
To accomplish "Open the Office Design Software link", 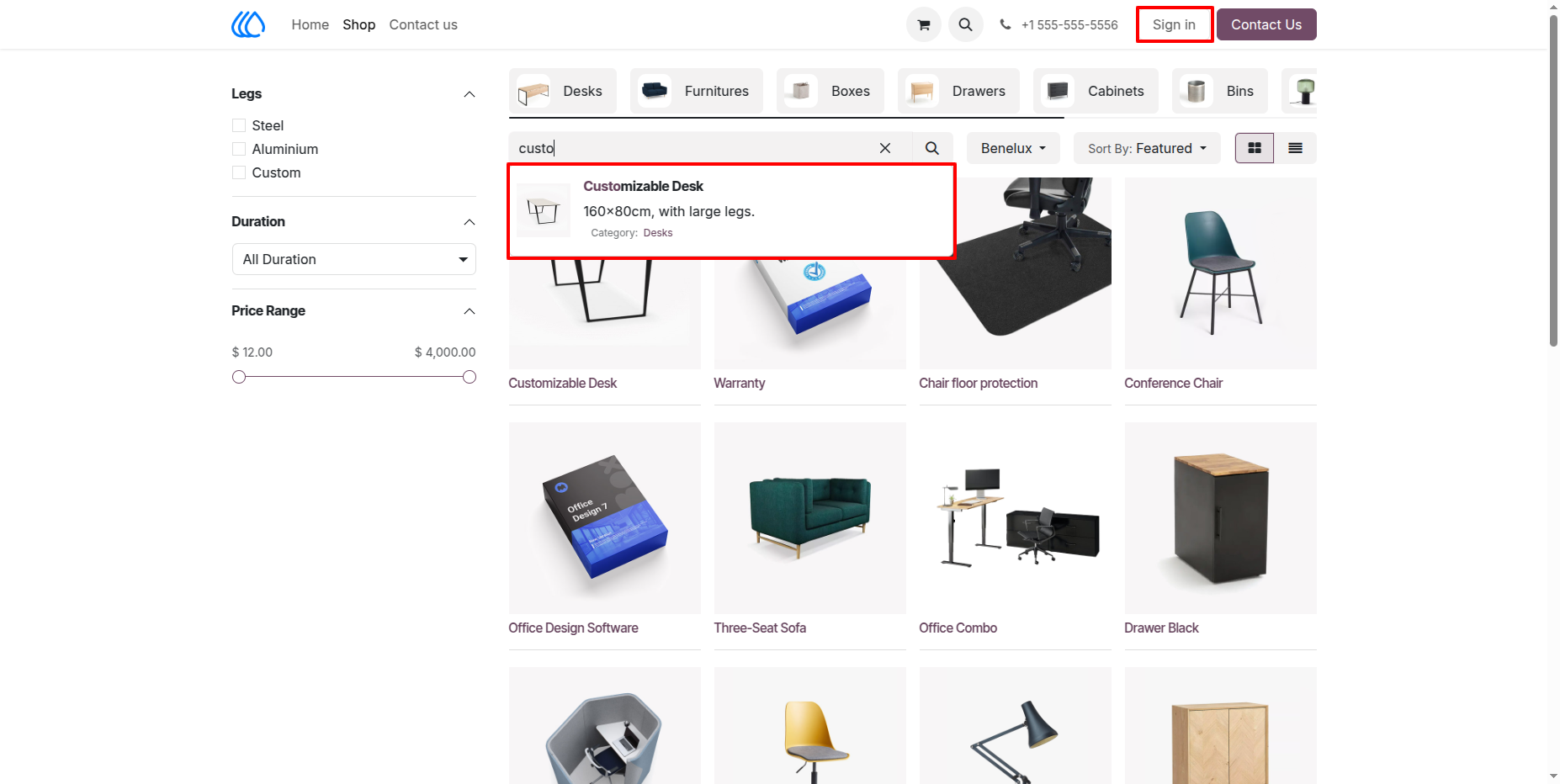I will click(x=573, y=628).
